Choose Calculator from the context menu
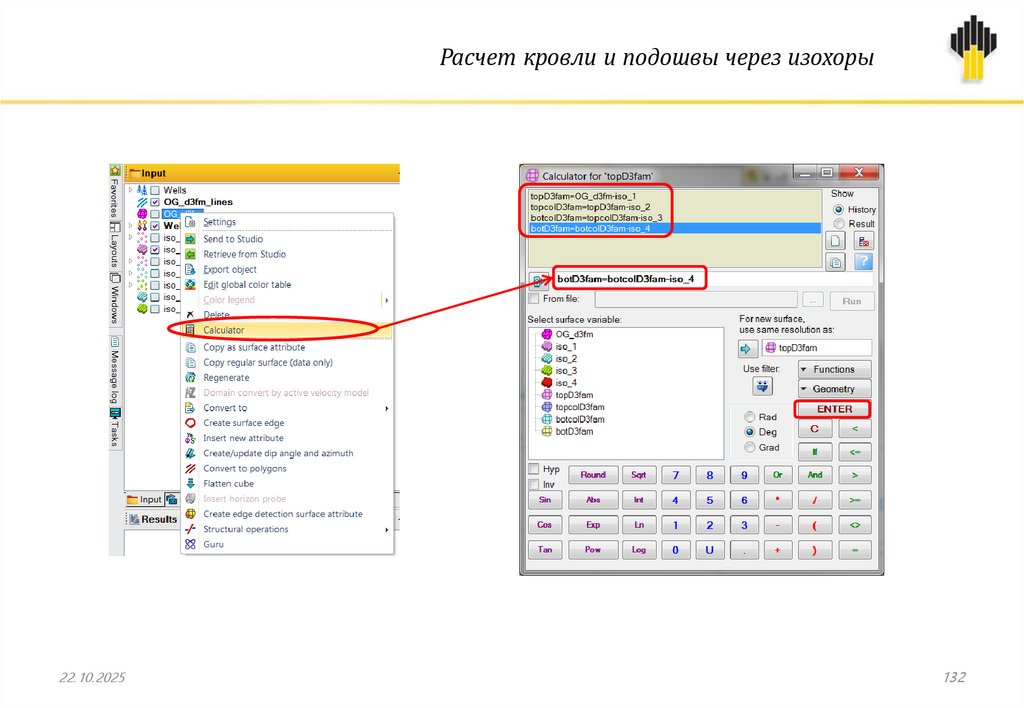1024x708 pixels. [287, 330]
